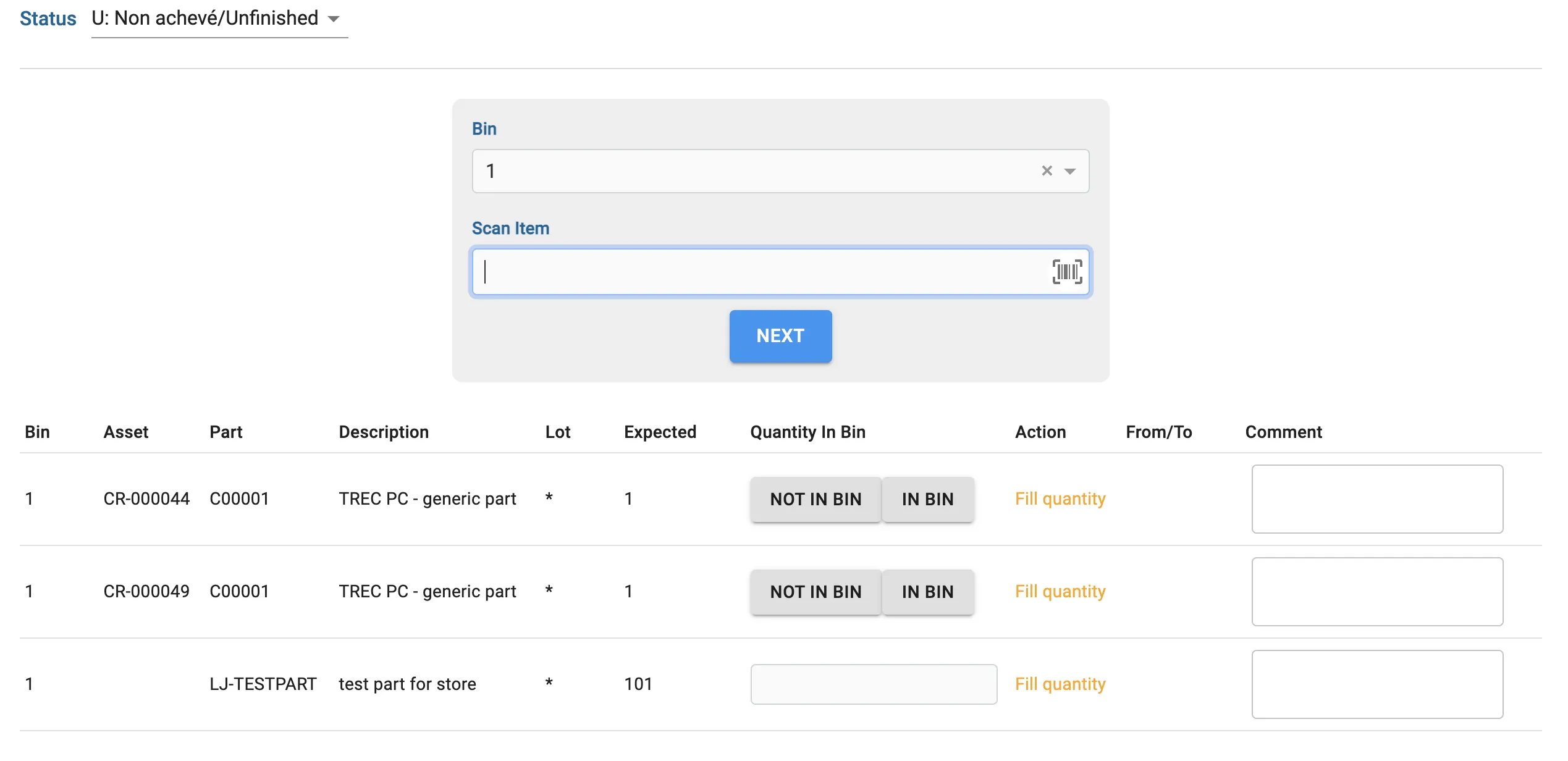Click the comment box for LJ-TESTPART

[x=1377, y=684]
